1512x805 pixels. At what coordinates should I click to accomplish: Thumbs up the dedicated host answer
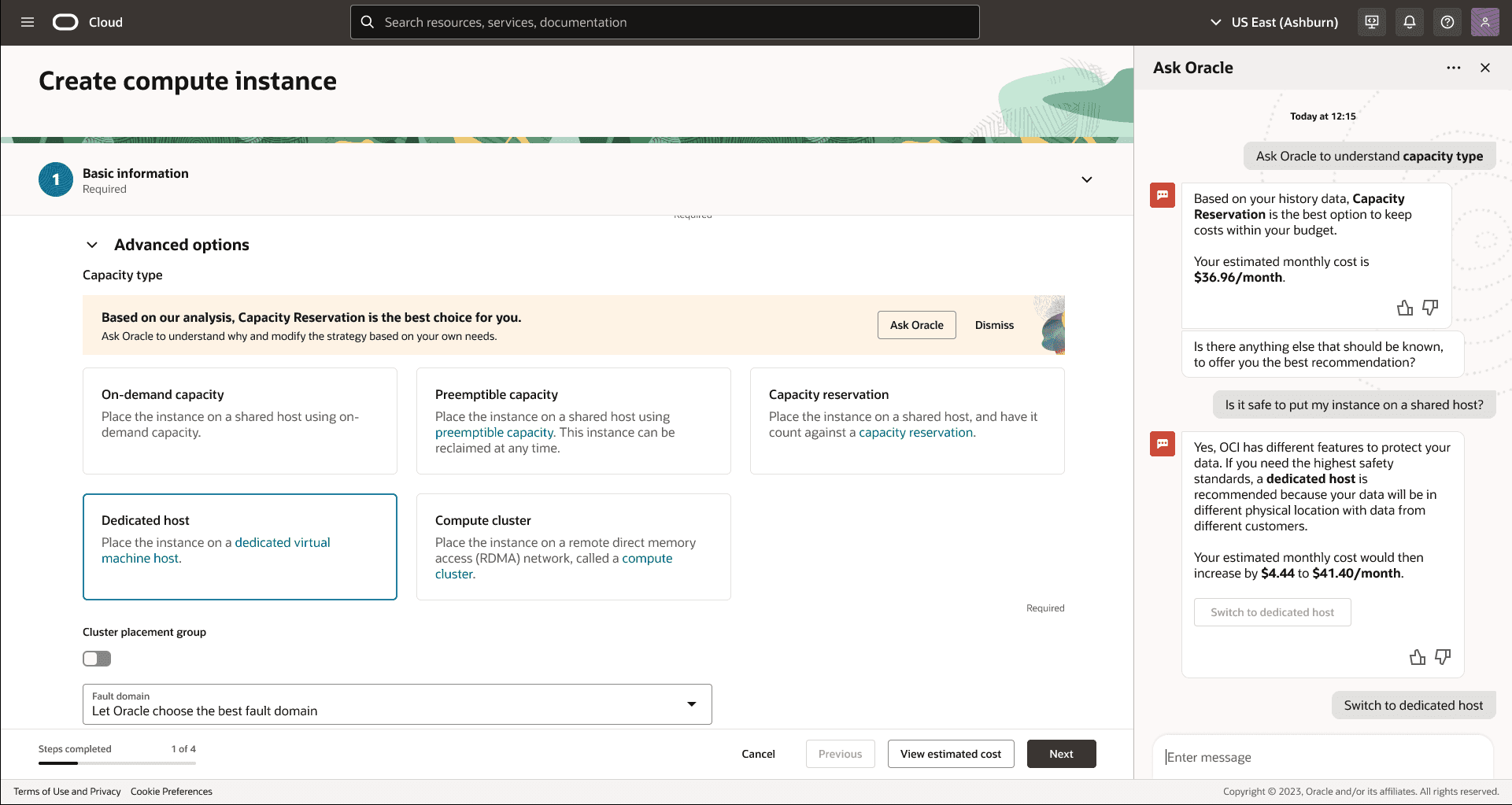click(1418, 657)
